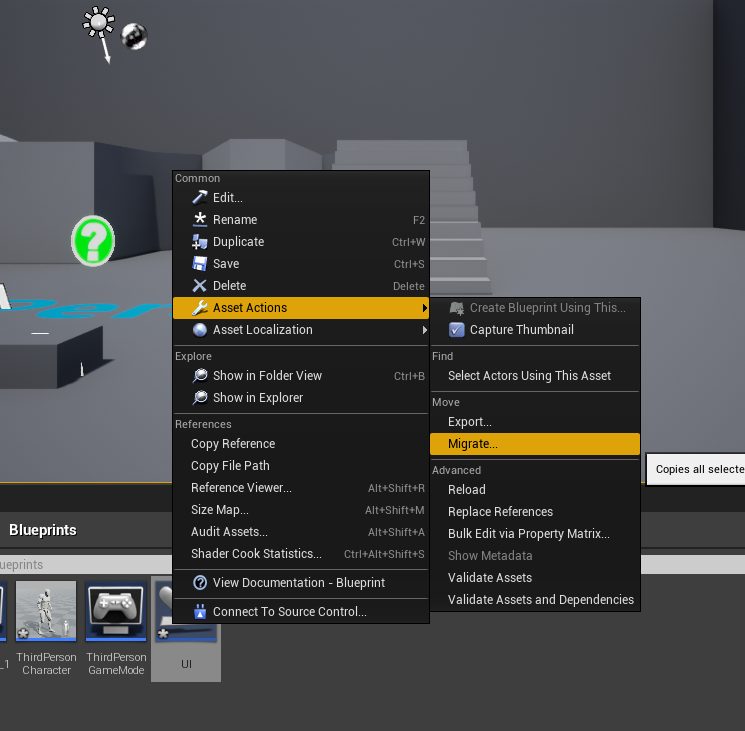Open Size Map... entry

click(x=301, y=510)
